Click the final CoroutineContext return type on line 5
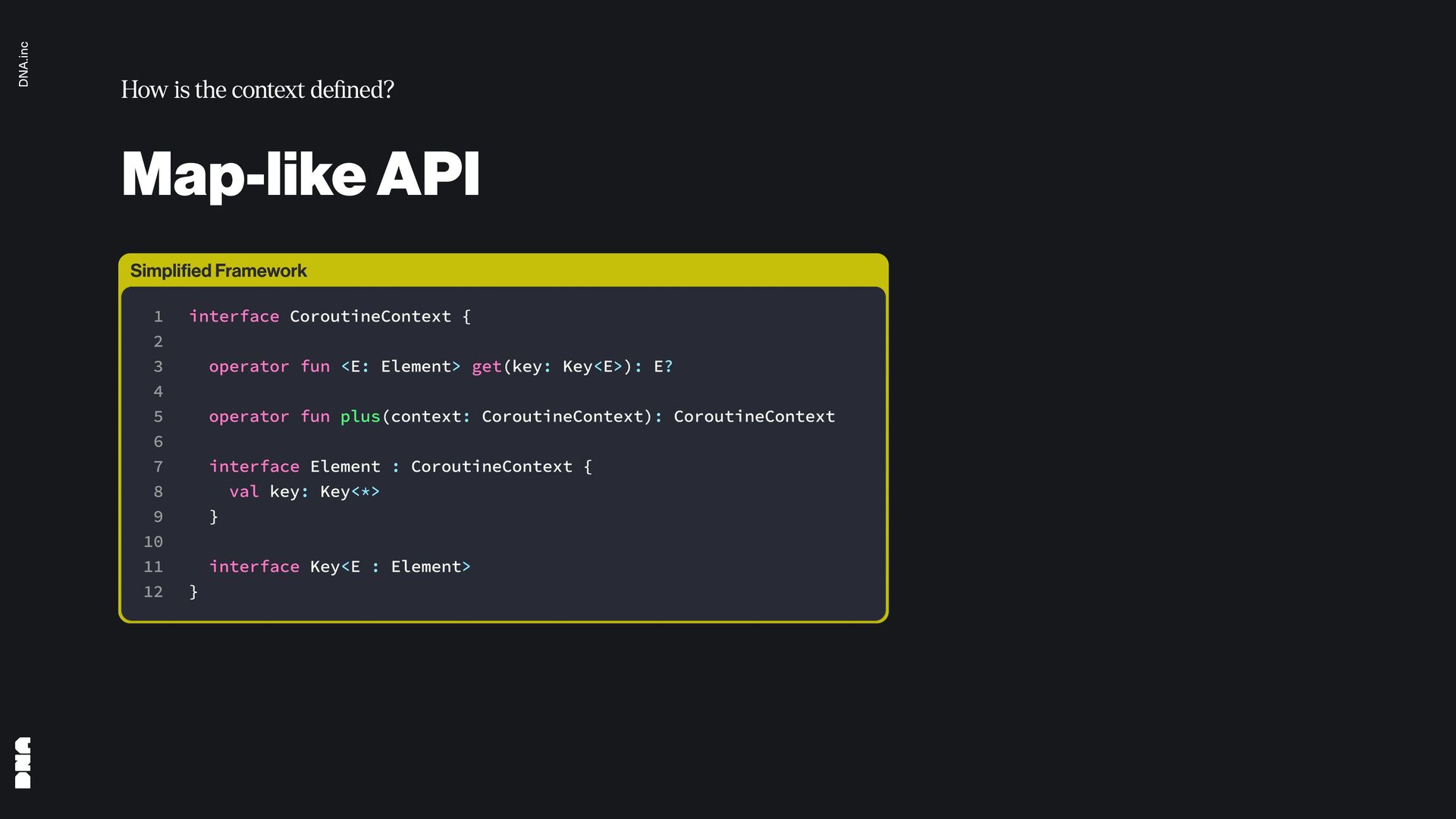 (754, 417)
